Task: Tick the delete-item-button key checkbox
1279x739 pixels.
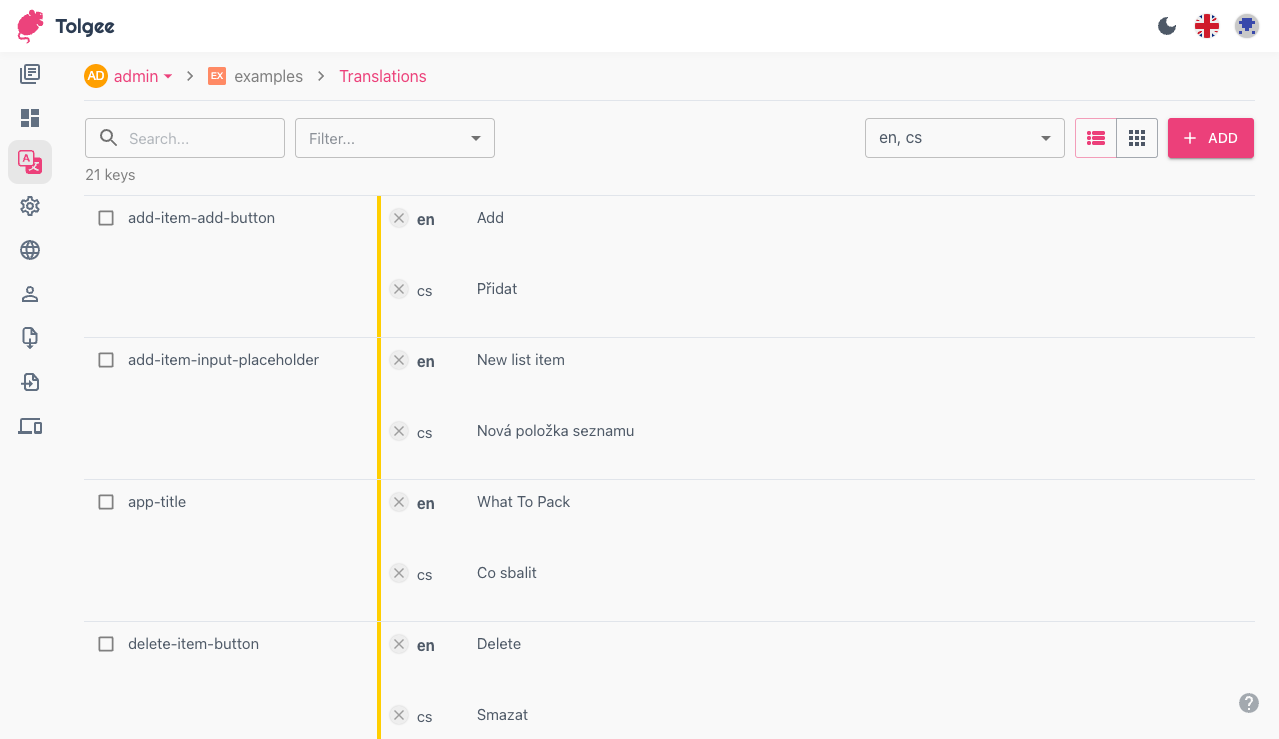Action: [x=106, y=644]
